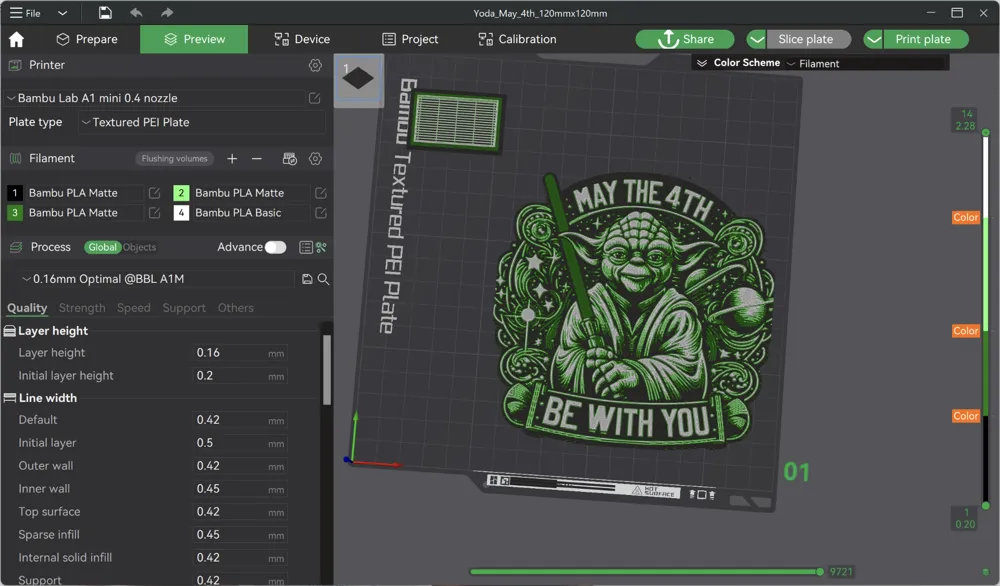
Task: Select the Global process mode
Action: point(102,247)
